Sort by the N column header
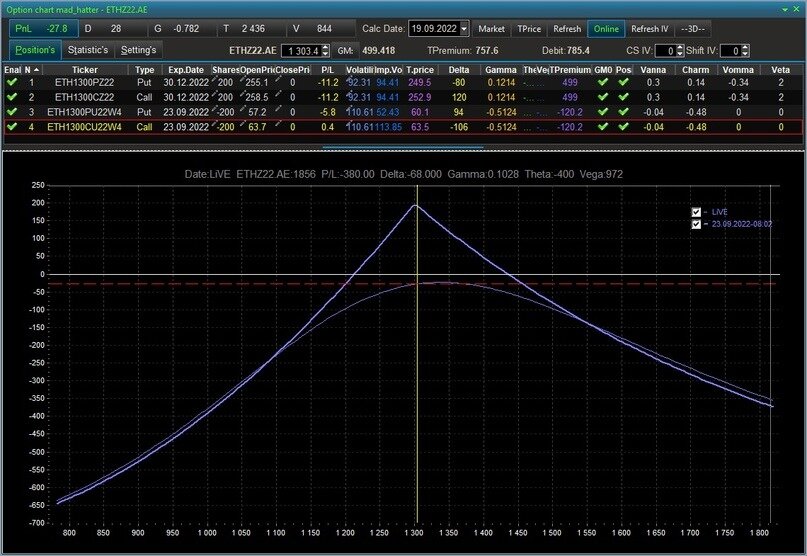 [x=32, y=70]
